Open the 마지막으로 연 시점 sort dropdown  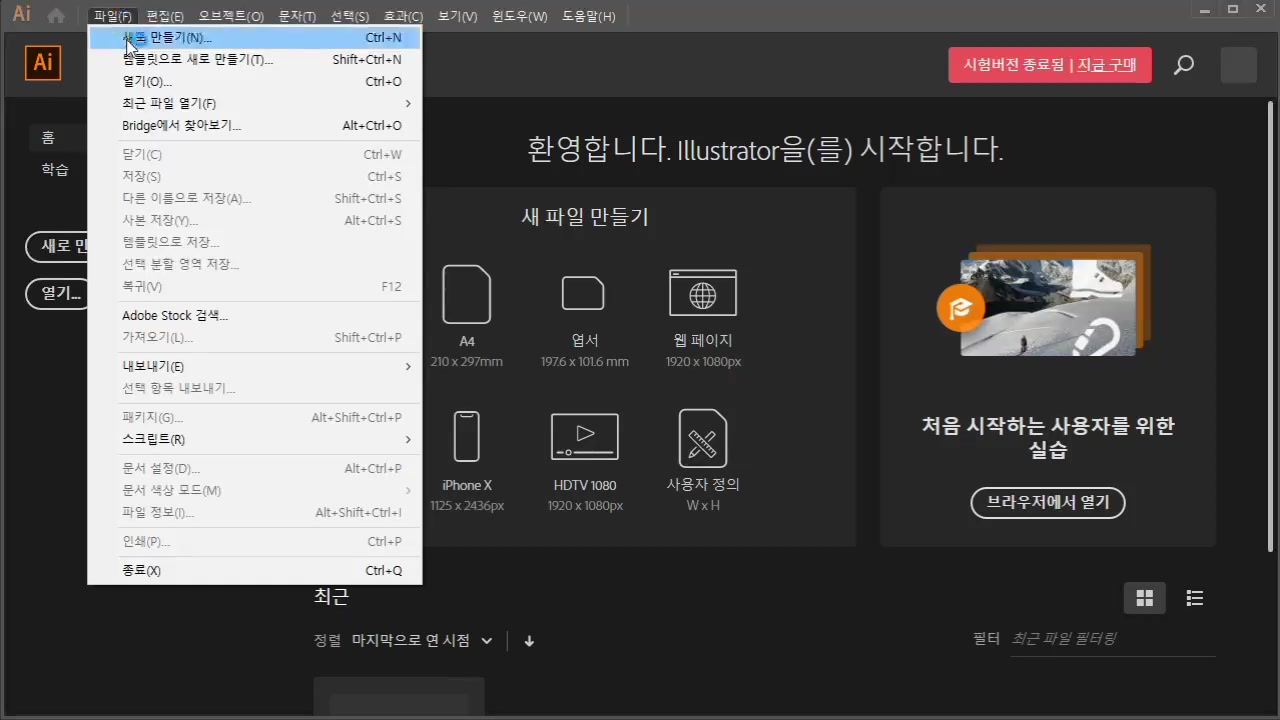[419, 640]
